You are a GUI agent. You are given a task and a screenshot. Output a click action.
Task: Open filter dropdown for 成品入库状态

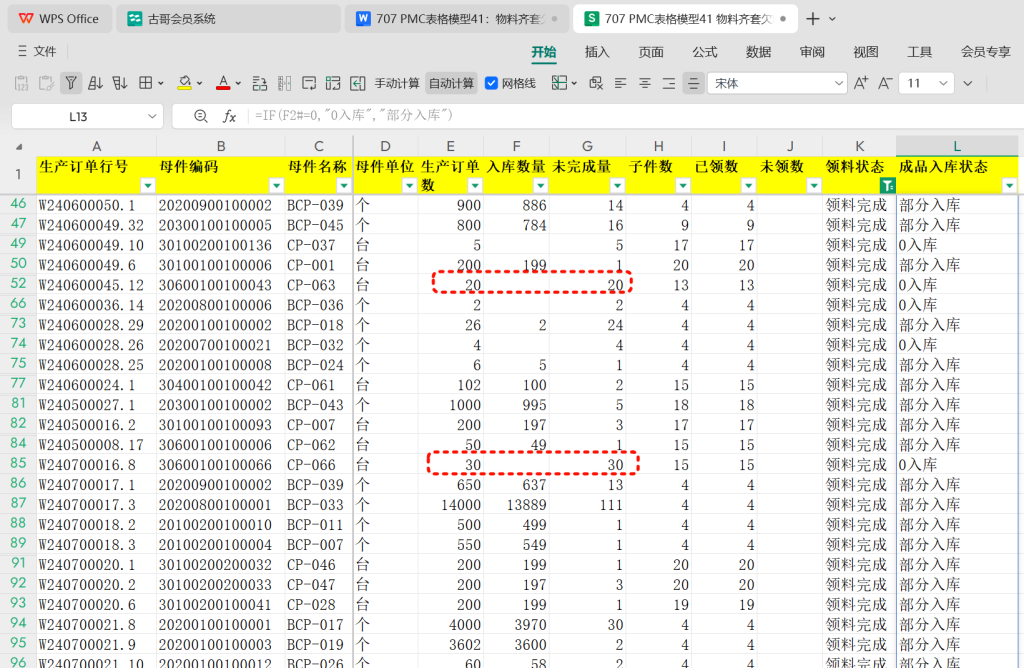(1010, 186)
